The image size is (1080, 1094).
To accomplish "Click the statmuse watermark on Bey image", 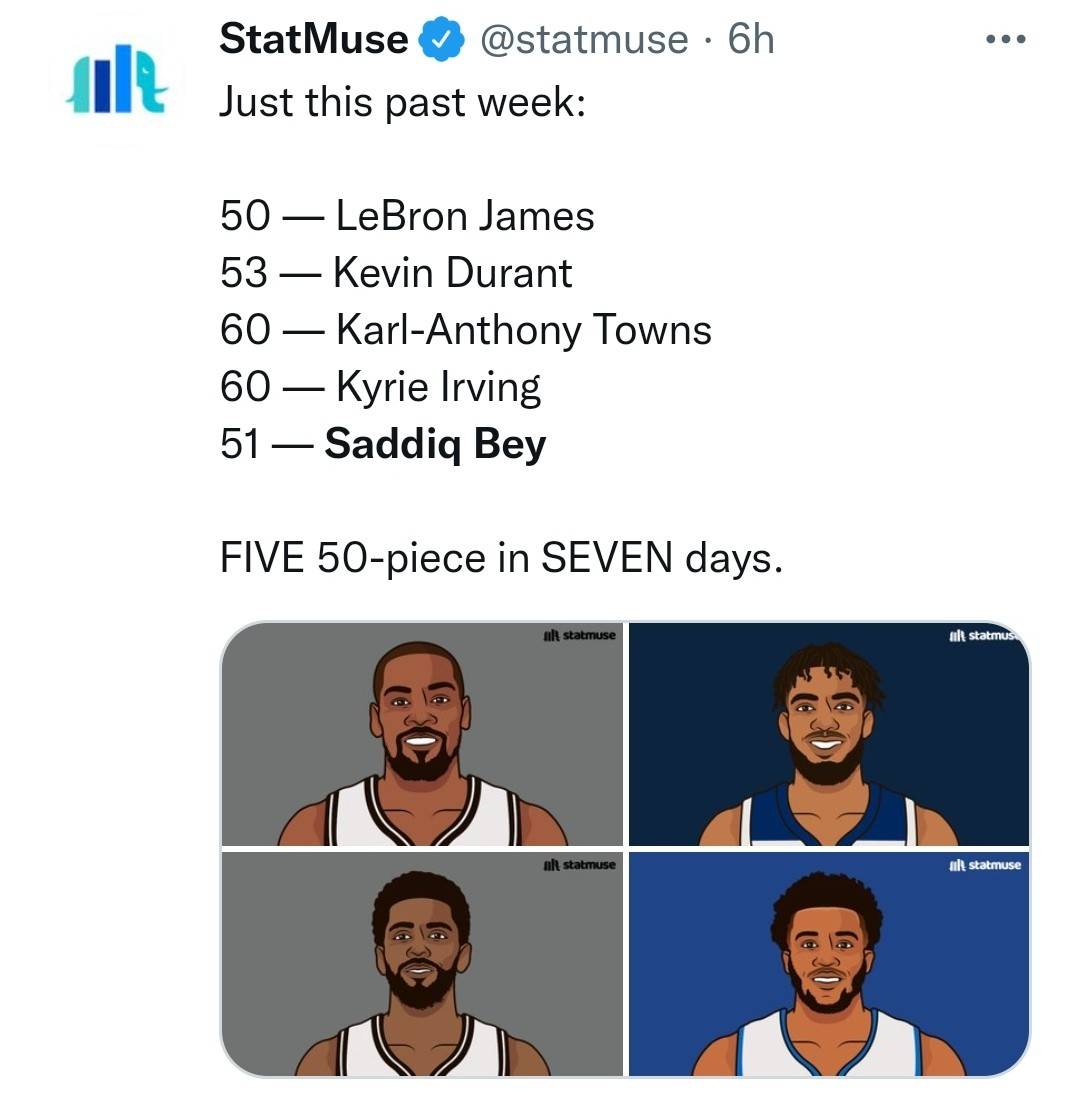I will [984, 864].
